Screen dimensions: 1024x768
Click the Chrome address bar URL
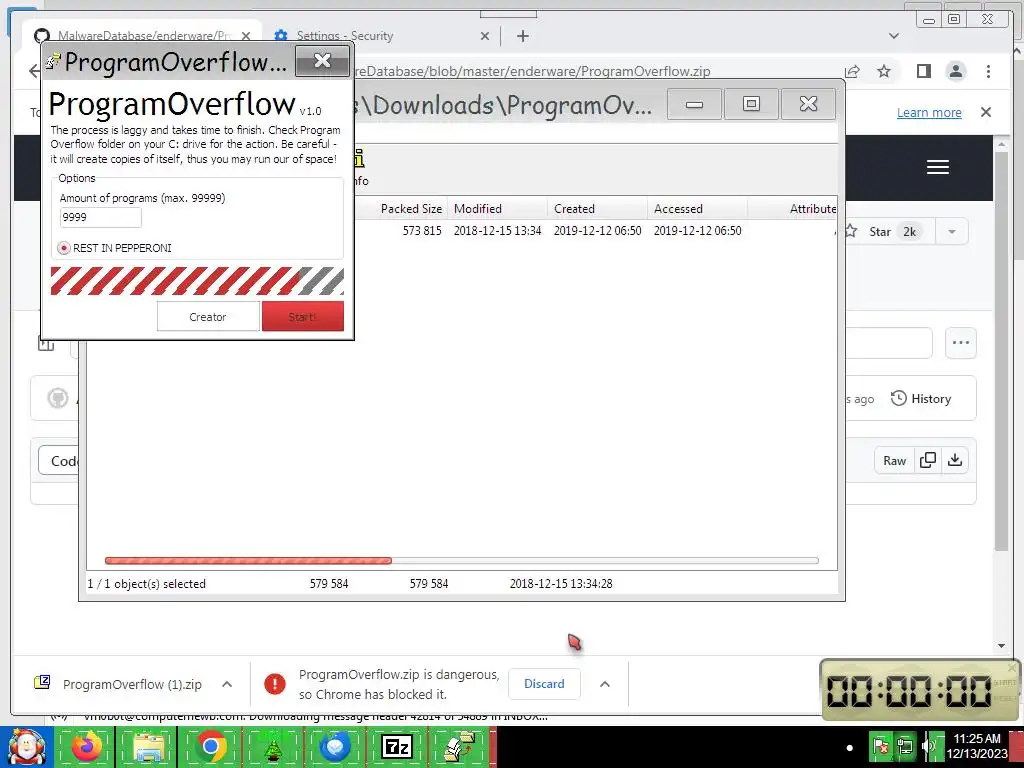(530, 71)
